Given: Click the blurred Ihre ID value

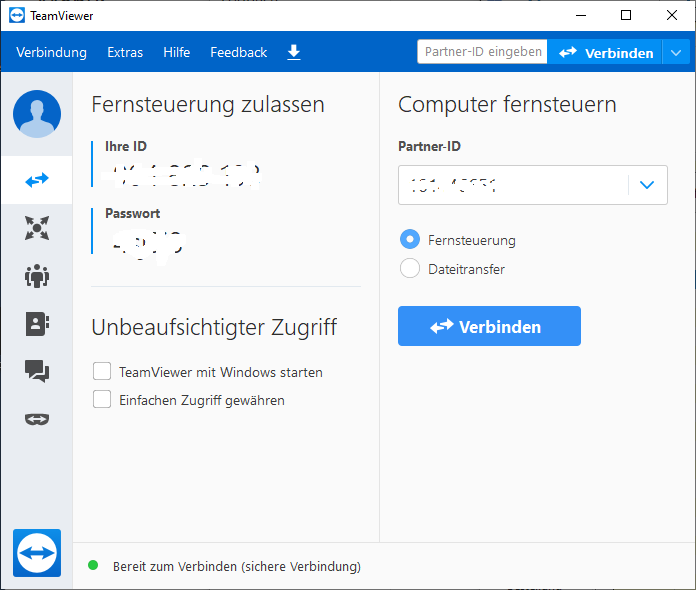Looking at the screenshot, I should click(x=182, y=174).
